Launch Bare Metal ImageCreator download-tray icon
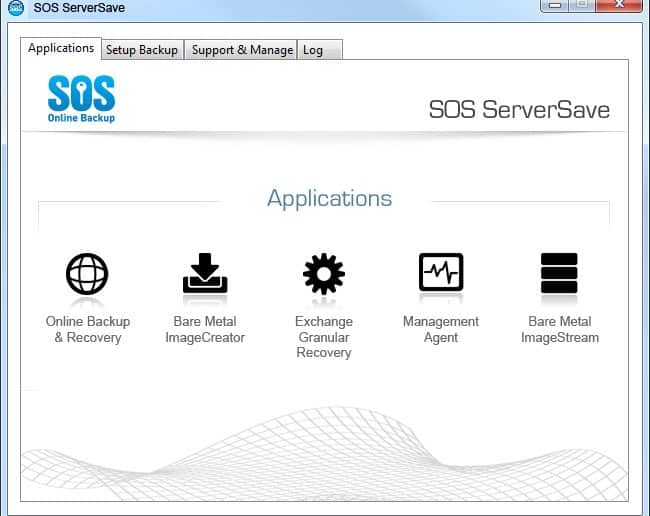The width and height of the screenshot is (650, 516). (x=205, y=273)
